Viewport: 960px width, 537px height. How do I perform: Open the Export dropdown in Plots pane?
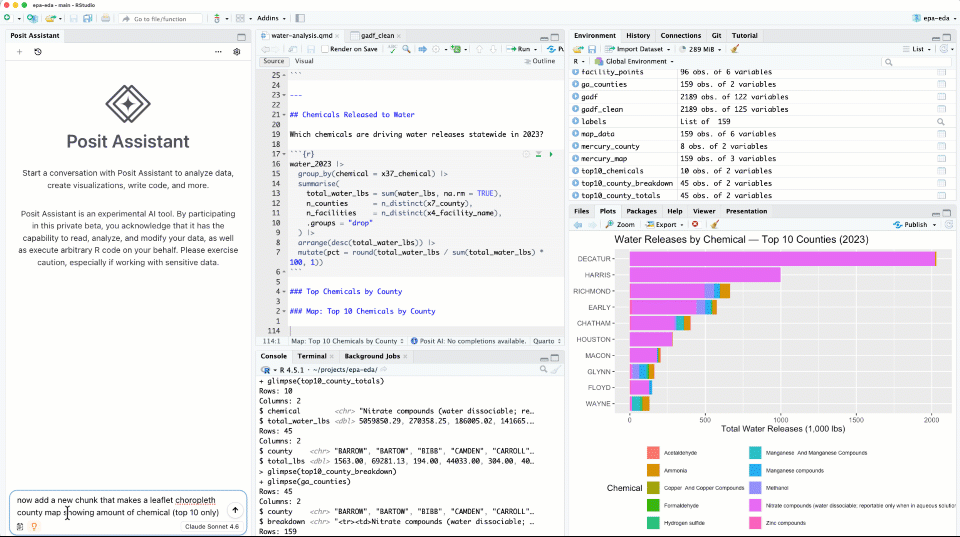click(x=665, y=225)
